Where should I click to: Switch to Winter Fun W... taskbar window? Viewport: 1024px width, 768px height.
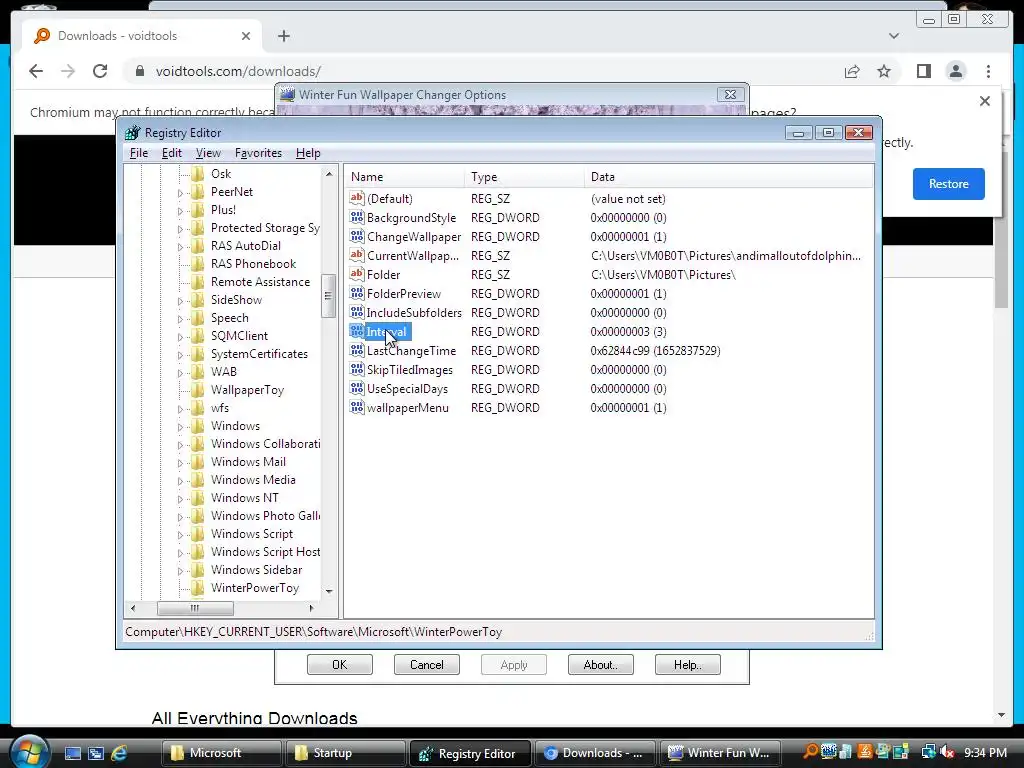click(x=722, y=753)
